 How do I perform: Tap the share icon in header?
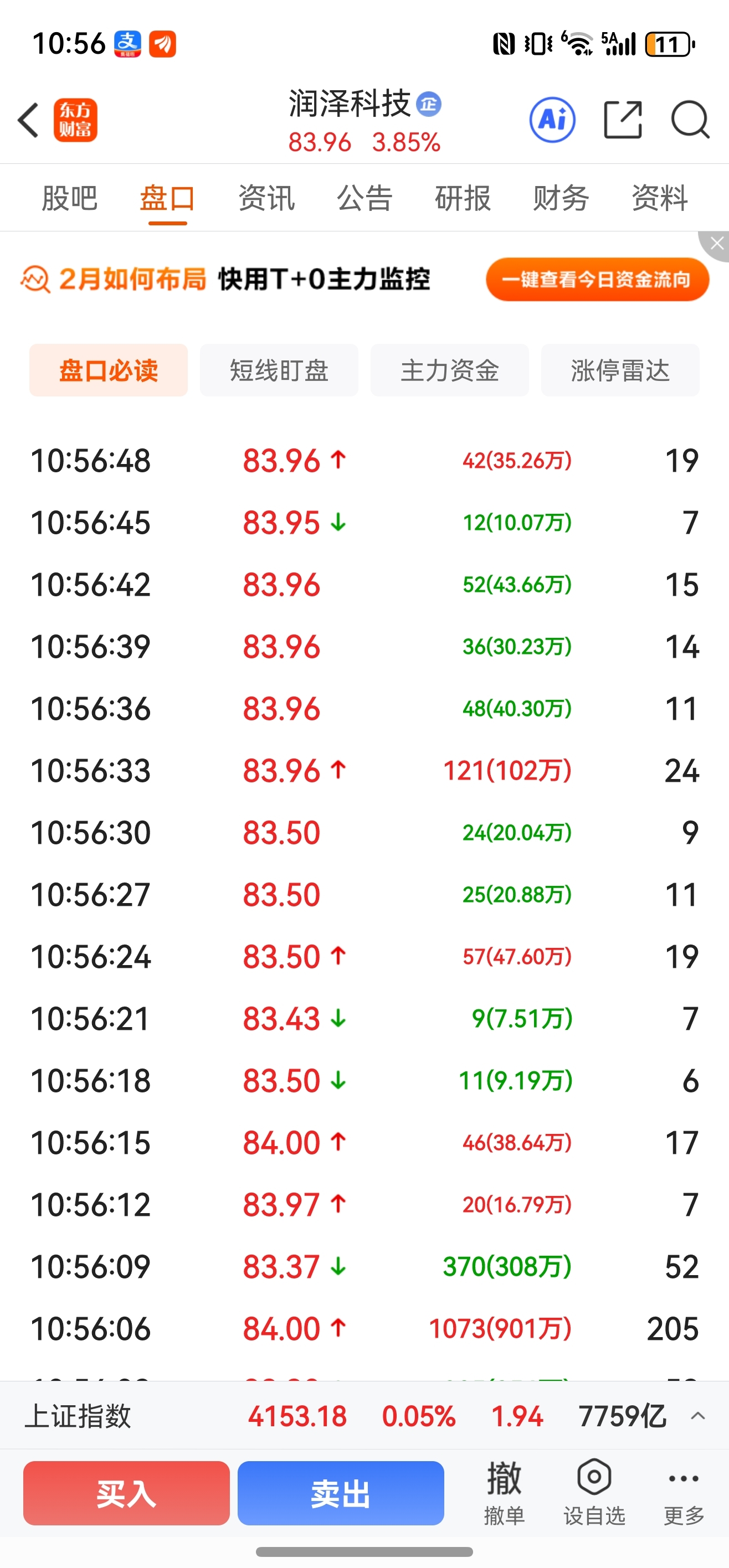point(623,120)
